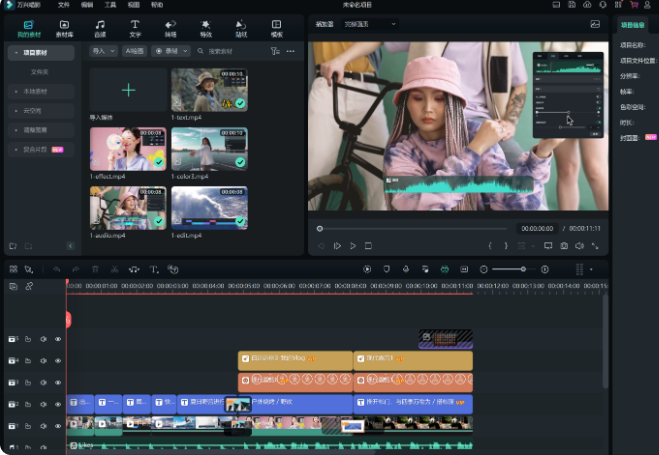The width and height of the screenshot is (659, 455).
Task: Expand the preview quality dropdown
Action: pos(370,23)
